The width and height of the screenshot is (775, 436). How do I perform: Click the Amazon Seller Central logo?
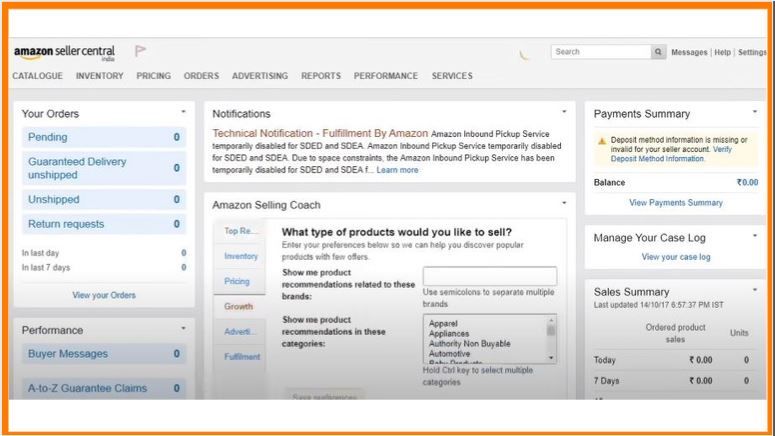[64, 52]
